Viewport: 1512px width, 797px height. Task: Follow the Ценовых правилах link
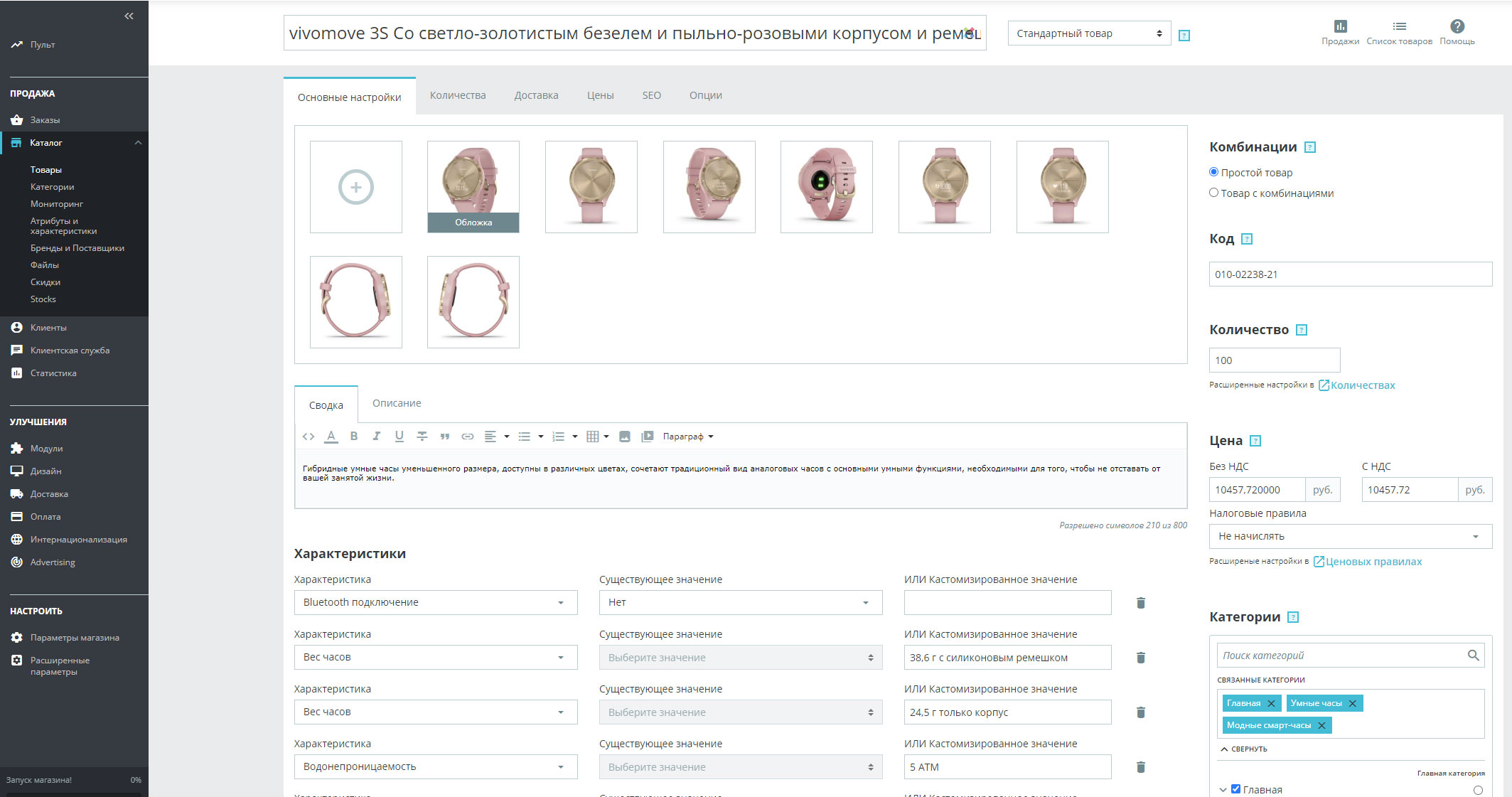1368,562
